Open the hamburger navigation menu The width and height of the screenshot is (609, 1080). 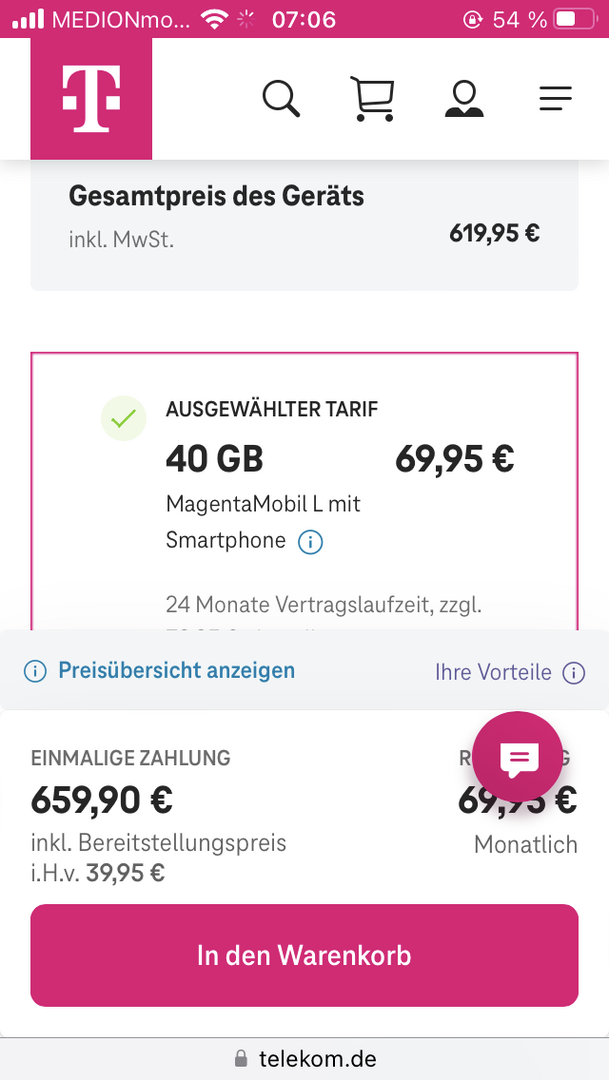pyautogui.click(x=555, y=98)
